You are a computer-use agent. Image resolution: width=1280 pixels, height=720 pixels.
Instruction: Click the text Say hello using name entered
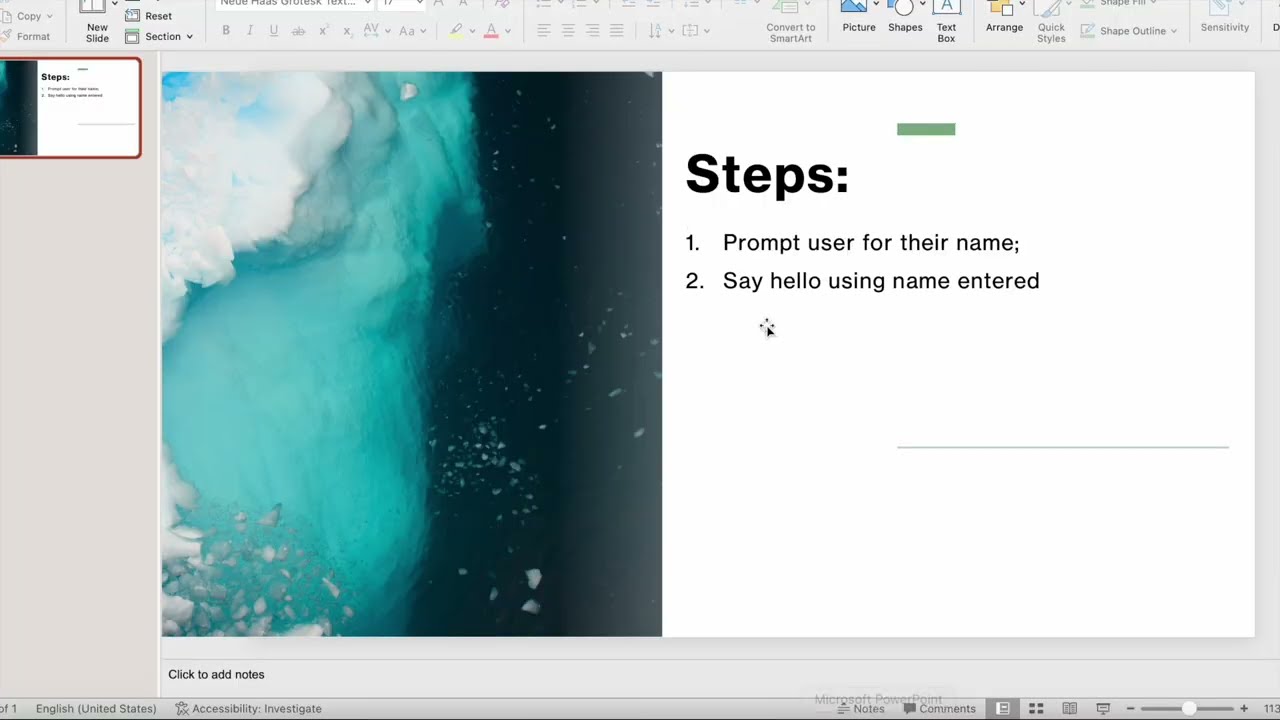pyautogui.click(x=881, y=281)
